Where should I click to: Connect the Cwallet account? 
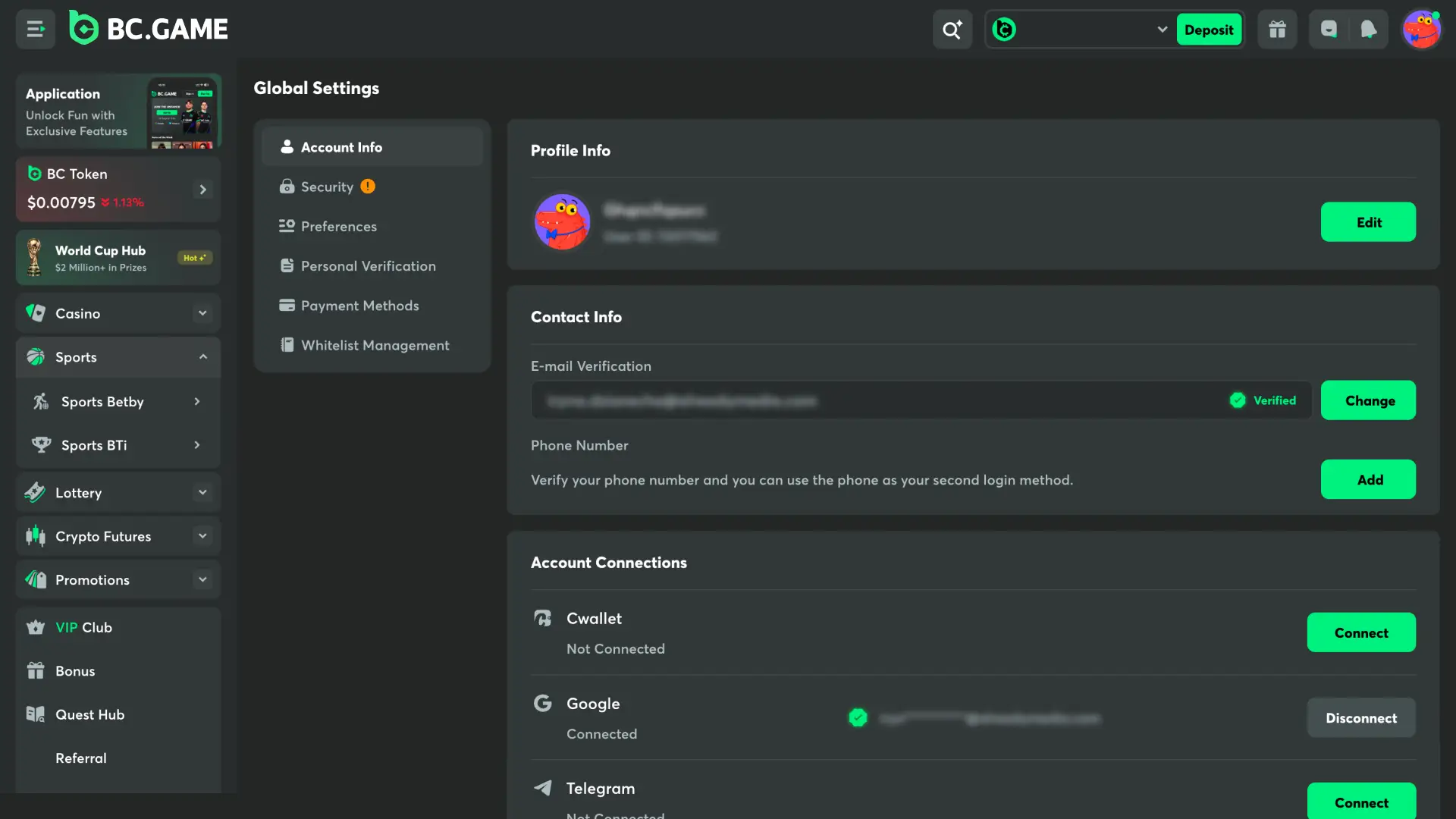point(1361,632)
